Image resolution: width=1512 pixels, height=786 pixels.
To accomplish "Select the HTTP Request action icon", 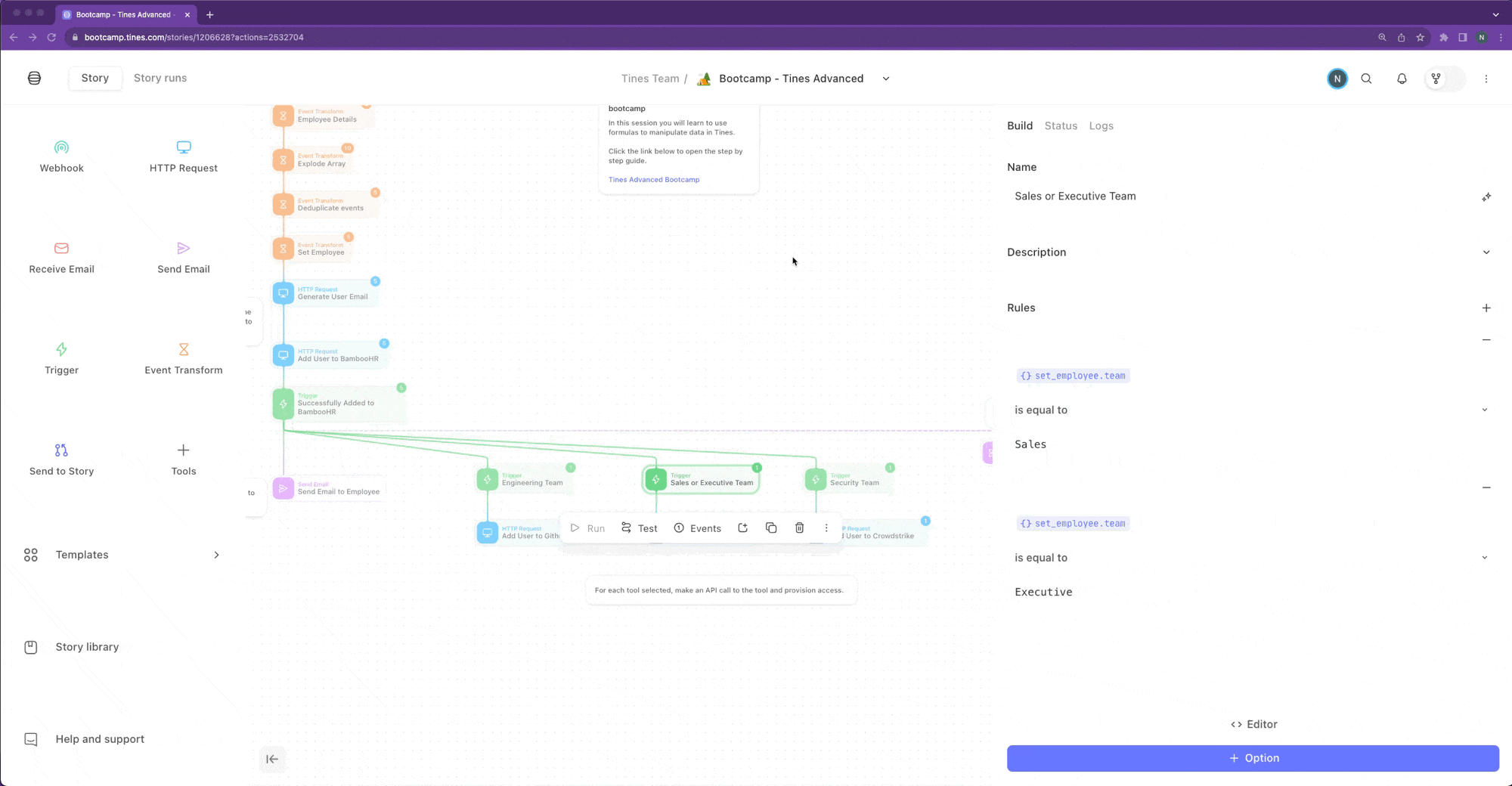I will [x=184, y=147].
